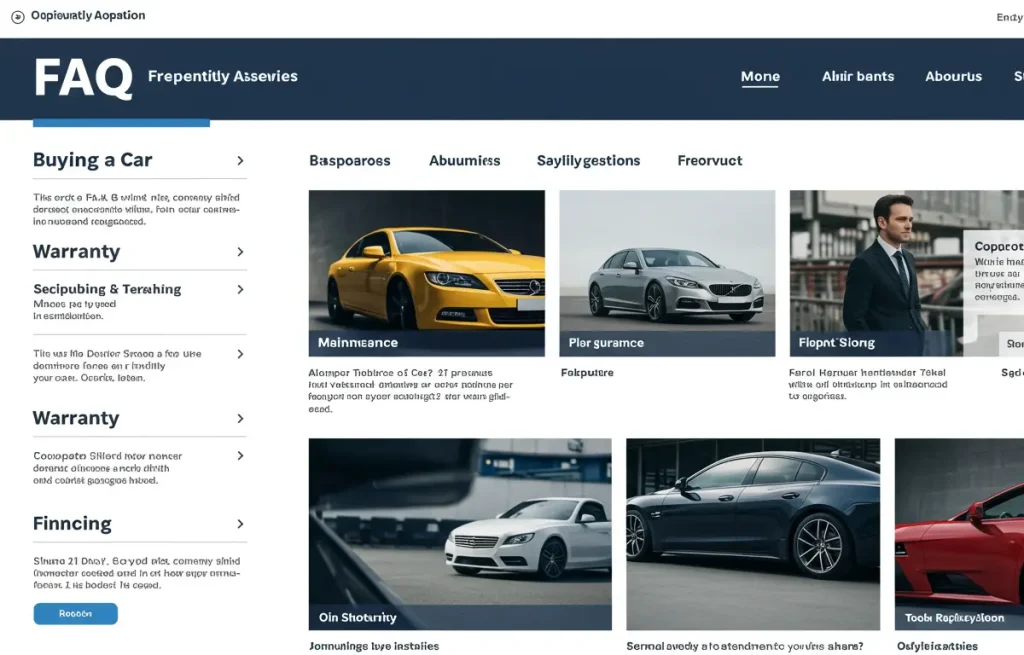This screenshot has width=1024, height=655.
Task: Open the Secipubing & Terahing chevron
Action: point(240,290)
